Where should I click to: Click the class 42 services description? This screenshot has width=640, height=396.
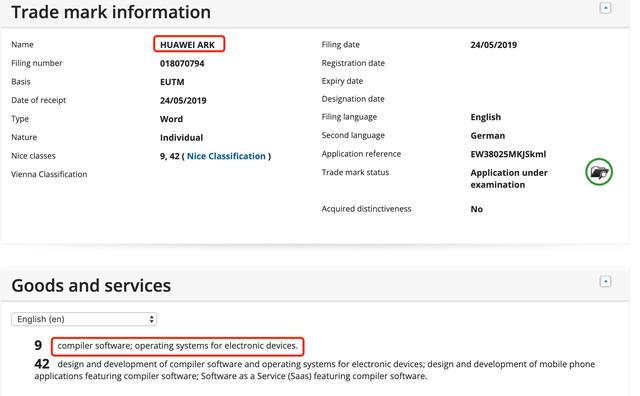(x=315, y=370)
